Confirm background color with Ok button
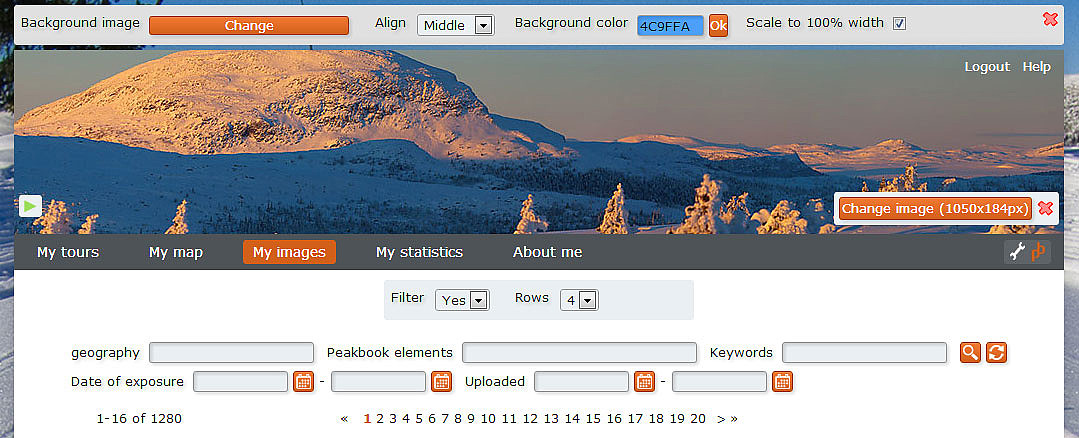1079x438 pixels. (x=718, y=26)
